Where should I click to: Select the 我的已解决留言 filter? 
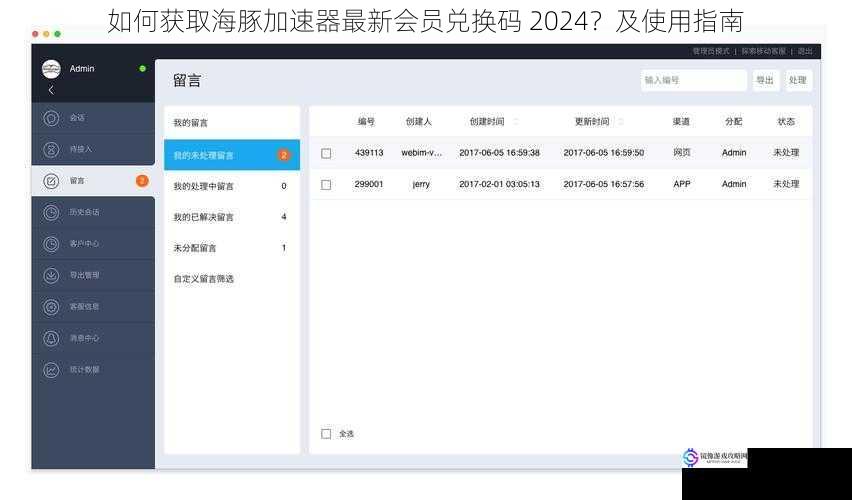point(232,217)
